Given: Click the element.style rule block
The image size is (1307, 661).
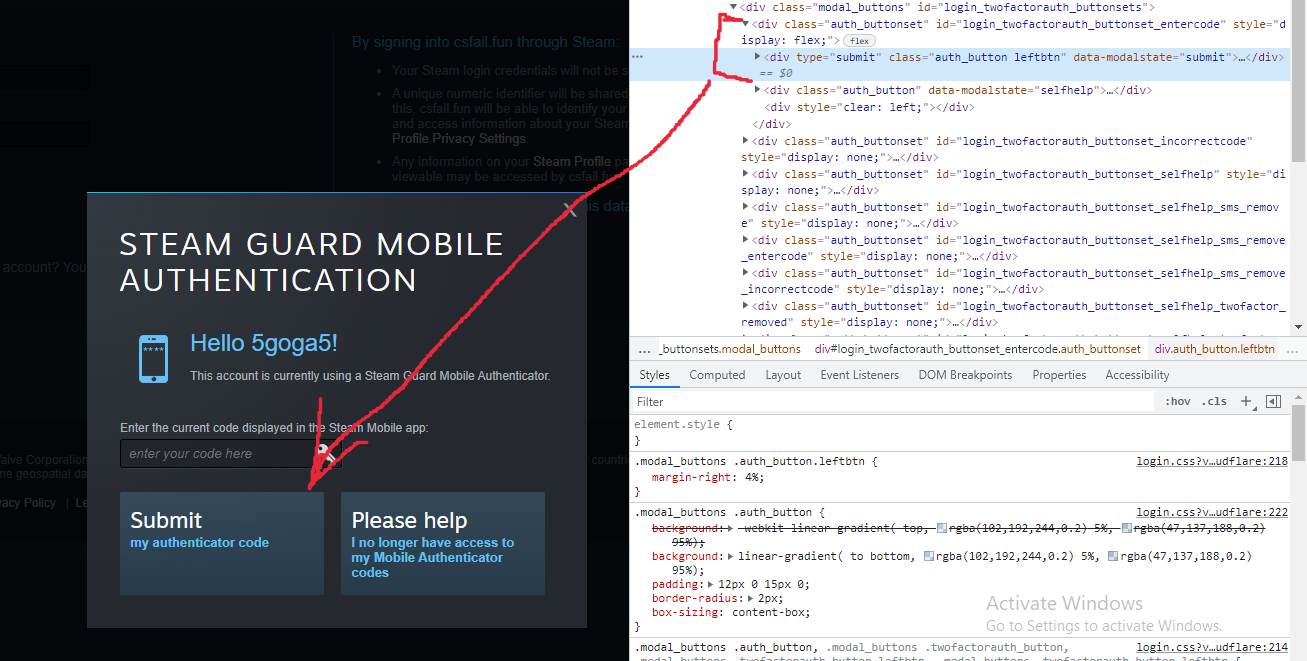Looking at the screenshot, I should (960, 432).
